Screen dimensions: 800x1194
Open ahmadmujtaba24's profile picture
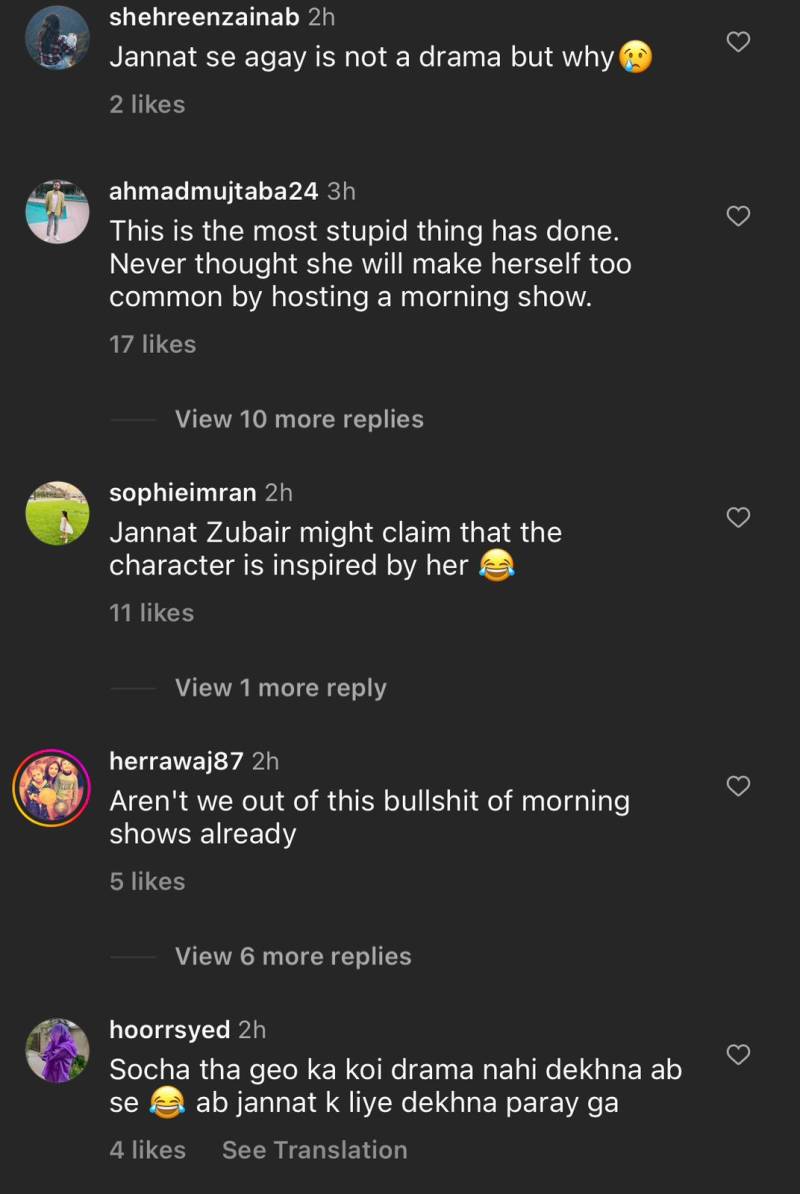(57, 211)
